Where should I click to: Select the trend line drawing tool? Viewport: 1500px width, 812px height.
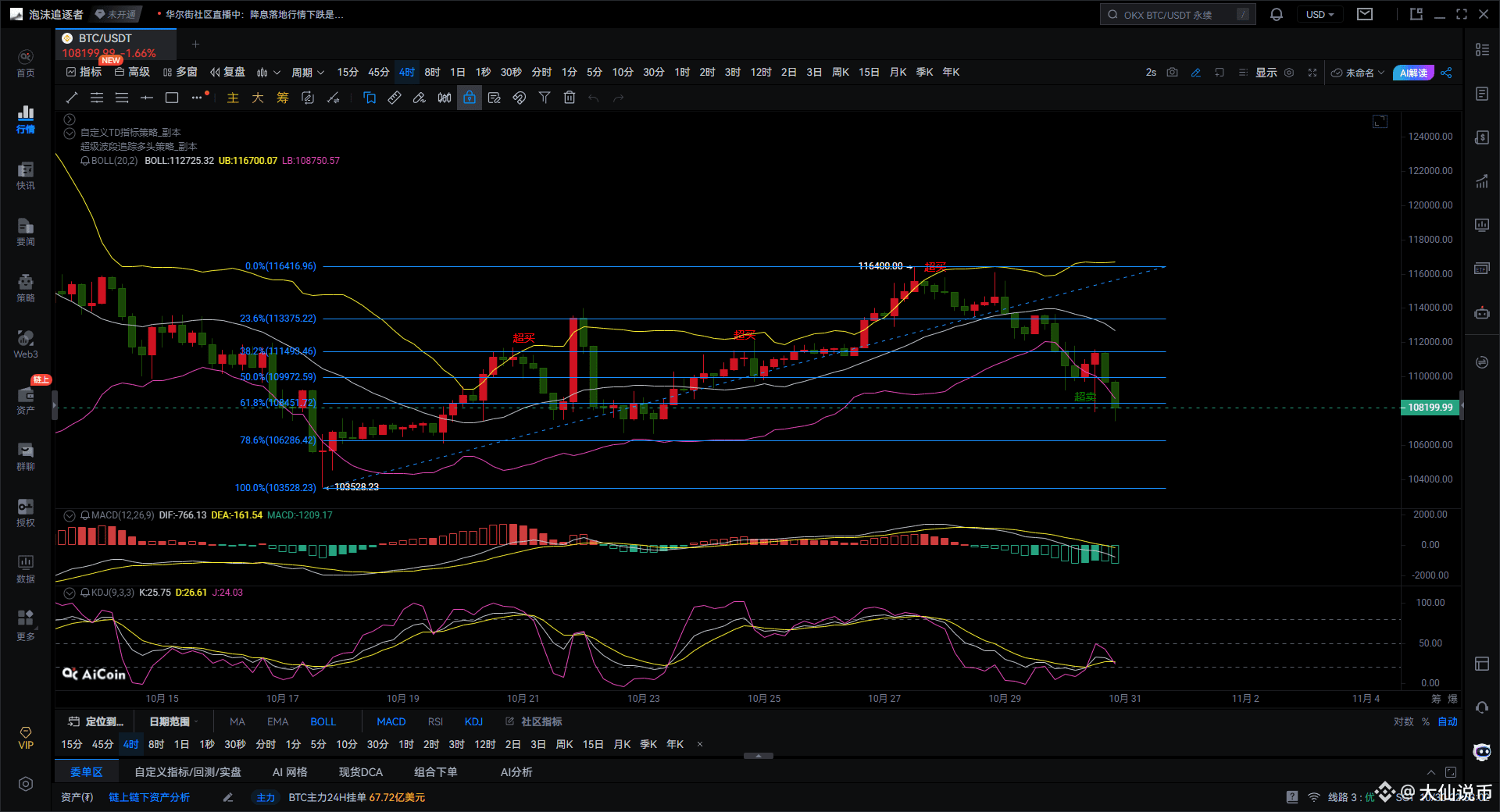click(x=72, y=98)
